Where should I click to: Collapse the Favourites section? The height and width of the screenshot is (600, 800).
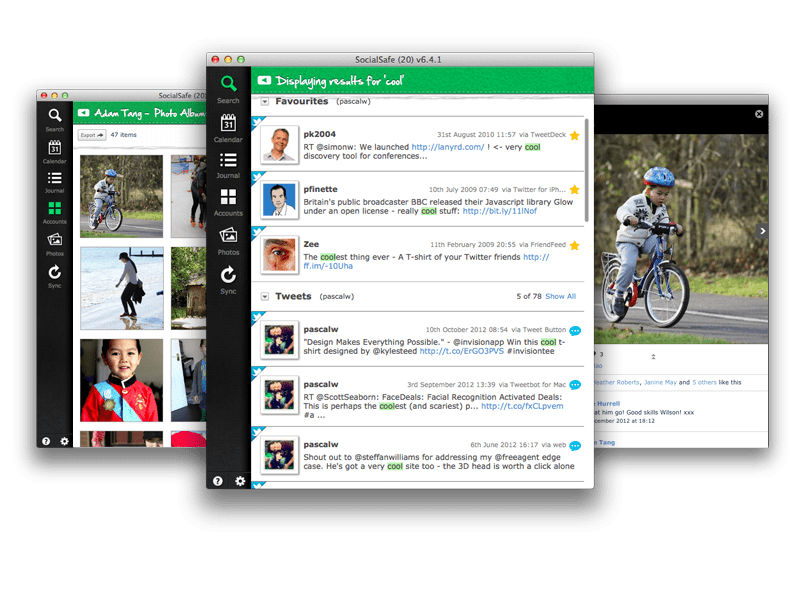[x=265, y=102]
